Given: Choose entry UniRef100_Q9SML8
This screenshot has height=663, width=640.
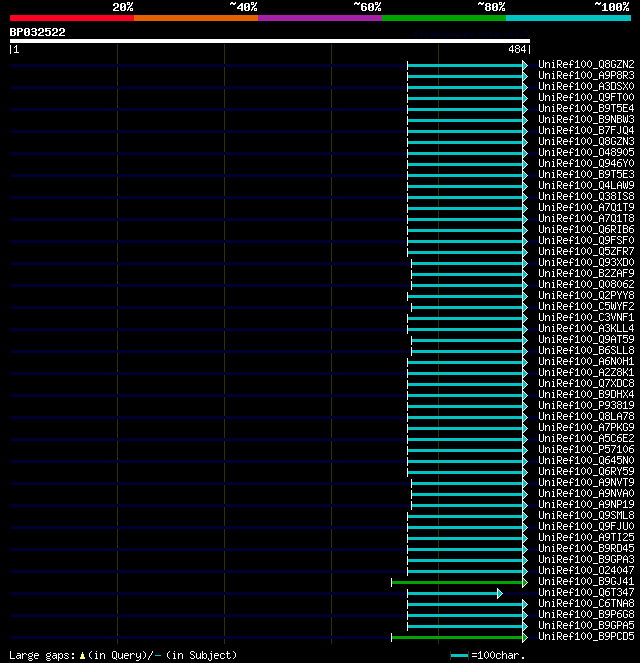Looking at the screenshot, I should (586, 515).
